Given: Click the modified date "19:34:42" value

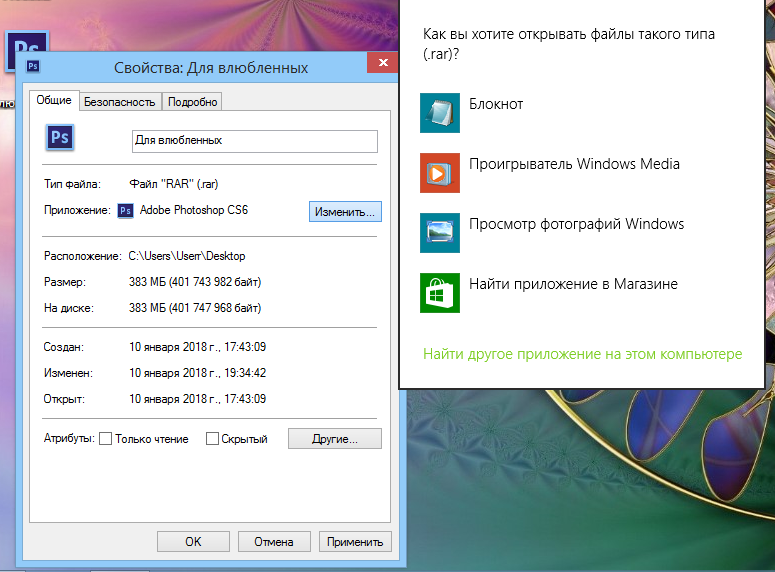Looking at the screenshot, I should 245,373.
